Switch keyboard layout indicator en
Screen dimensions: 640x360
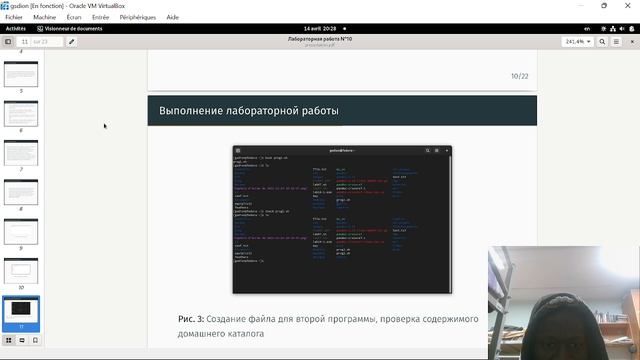(587, 29)
